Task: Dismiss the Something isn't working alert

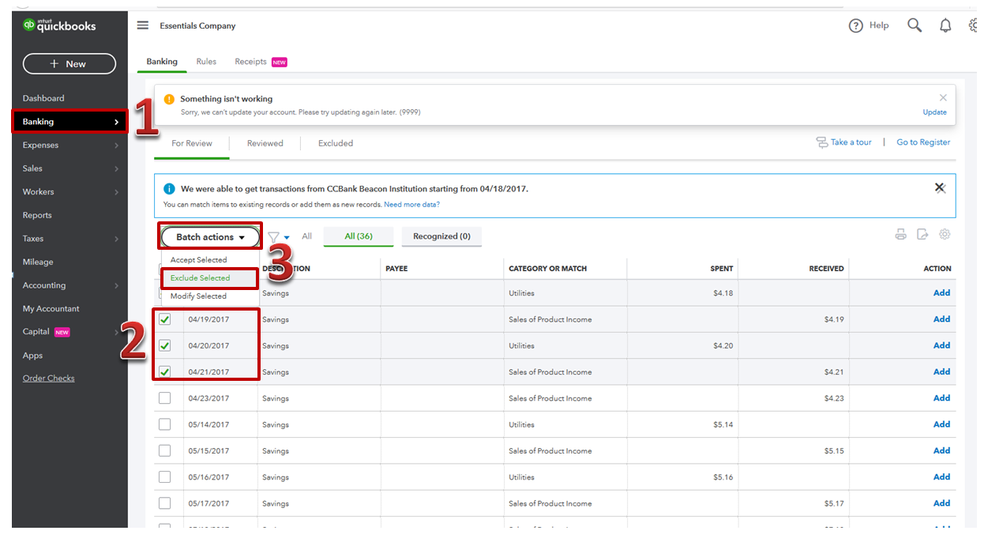Action: click(942, 98)
